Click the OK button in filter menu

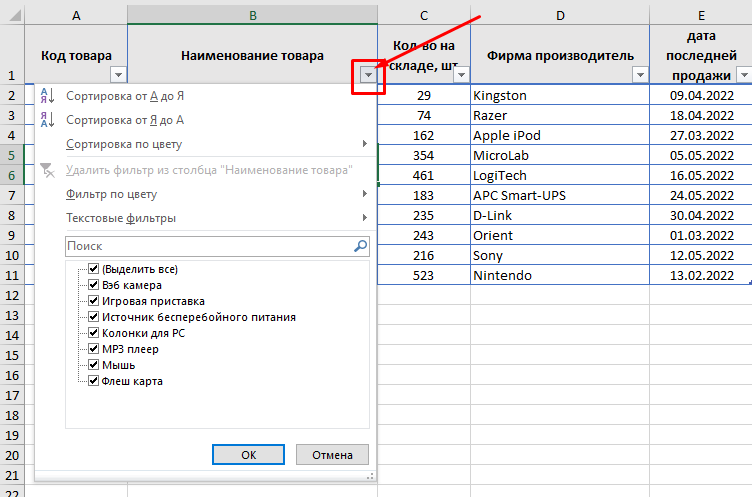point(248,454)
